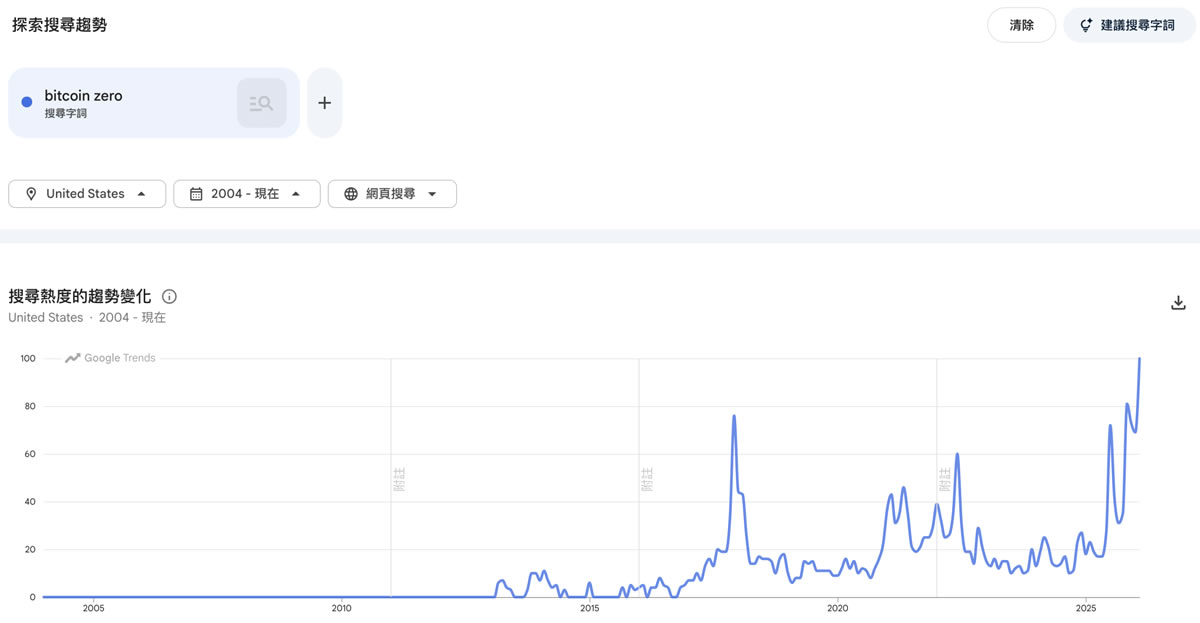Click the 建議搜尋字詞 button

pos(1129,25)
